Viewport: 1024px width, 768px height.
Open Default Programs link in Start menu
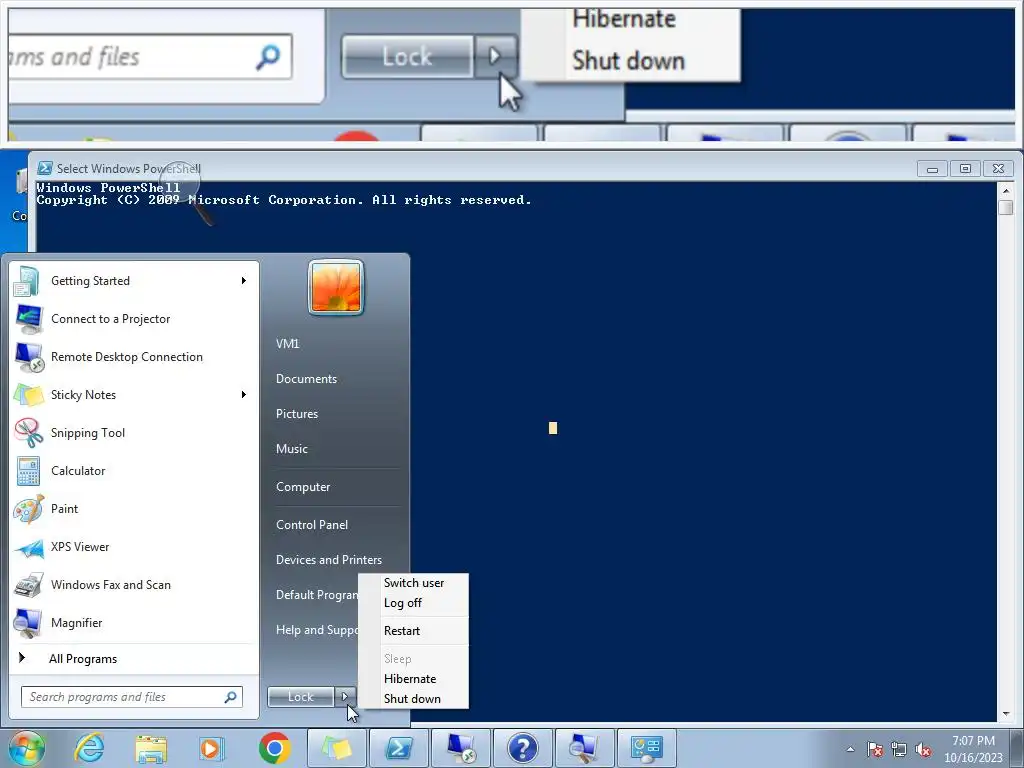[317, 595]
